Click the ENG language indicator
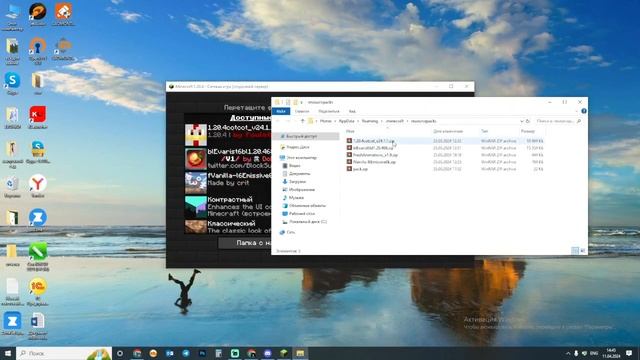This screenshot has height=360, width=640. [x=594, y=353]
